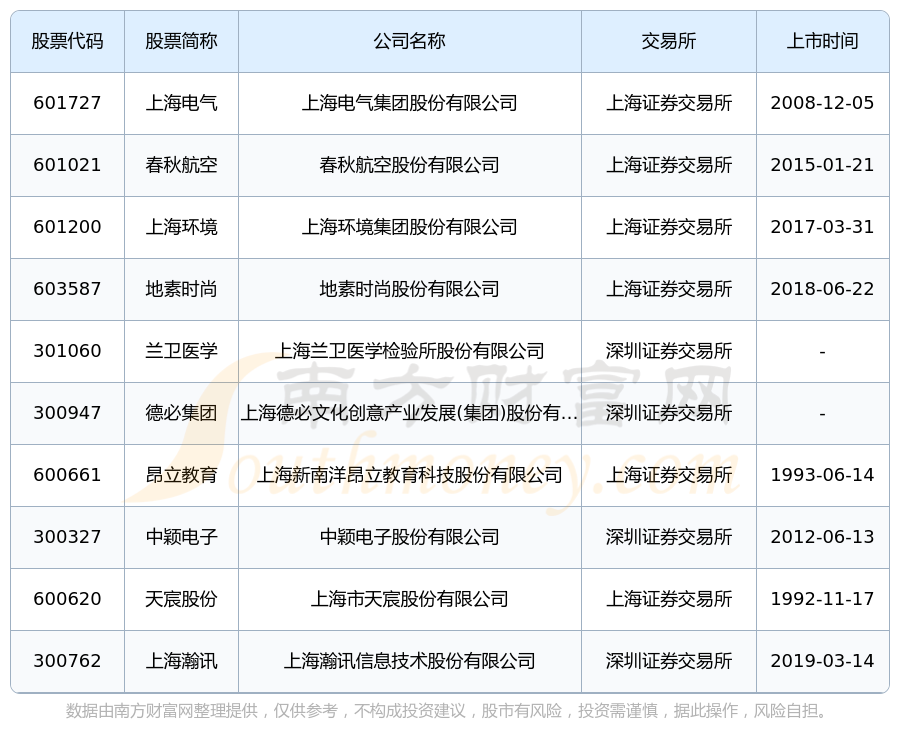Screen dimensions: 900x738
Task: Click the short name 上海环境
Action: pos(181,227)
